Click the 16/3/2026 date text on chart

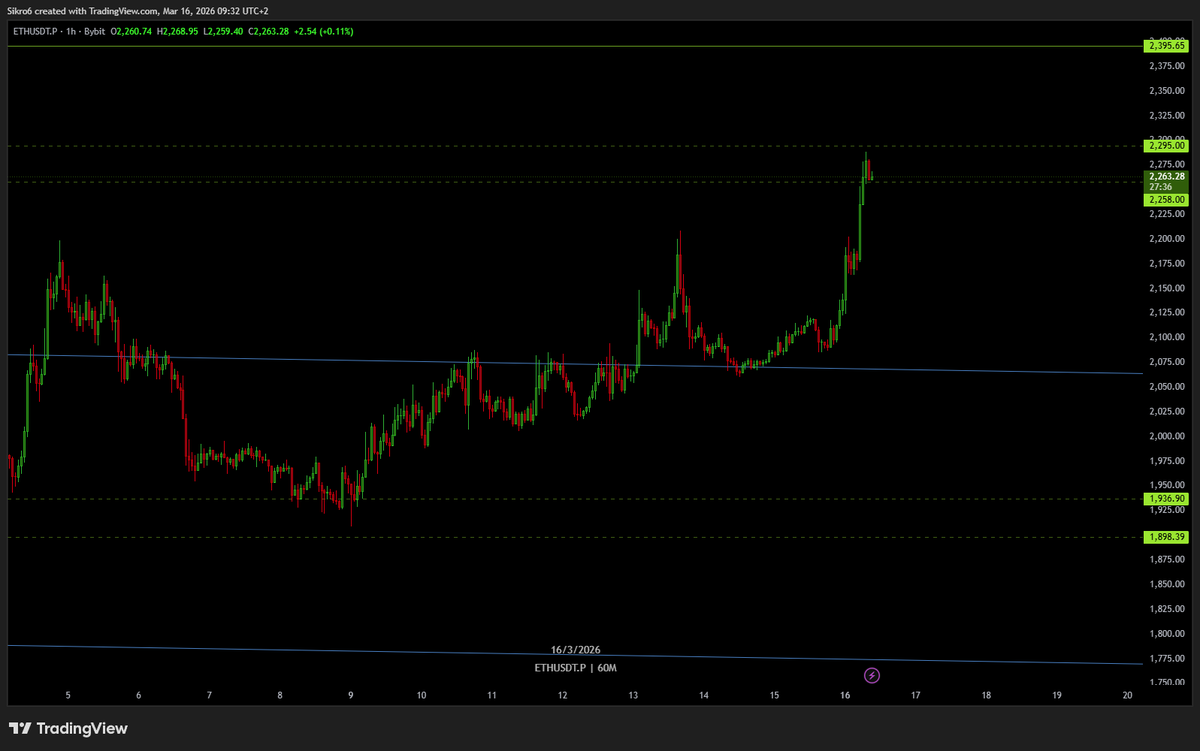click(575, 650)
